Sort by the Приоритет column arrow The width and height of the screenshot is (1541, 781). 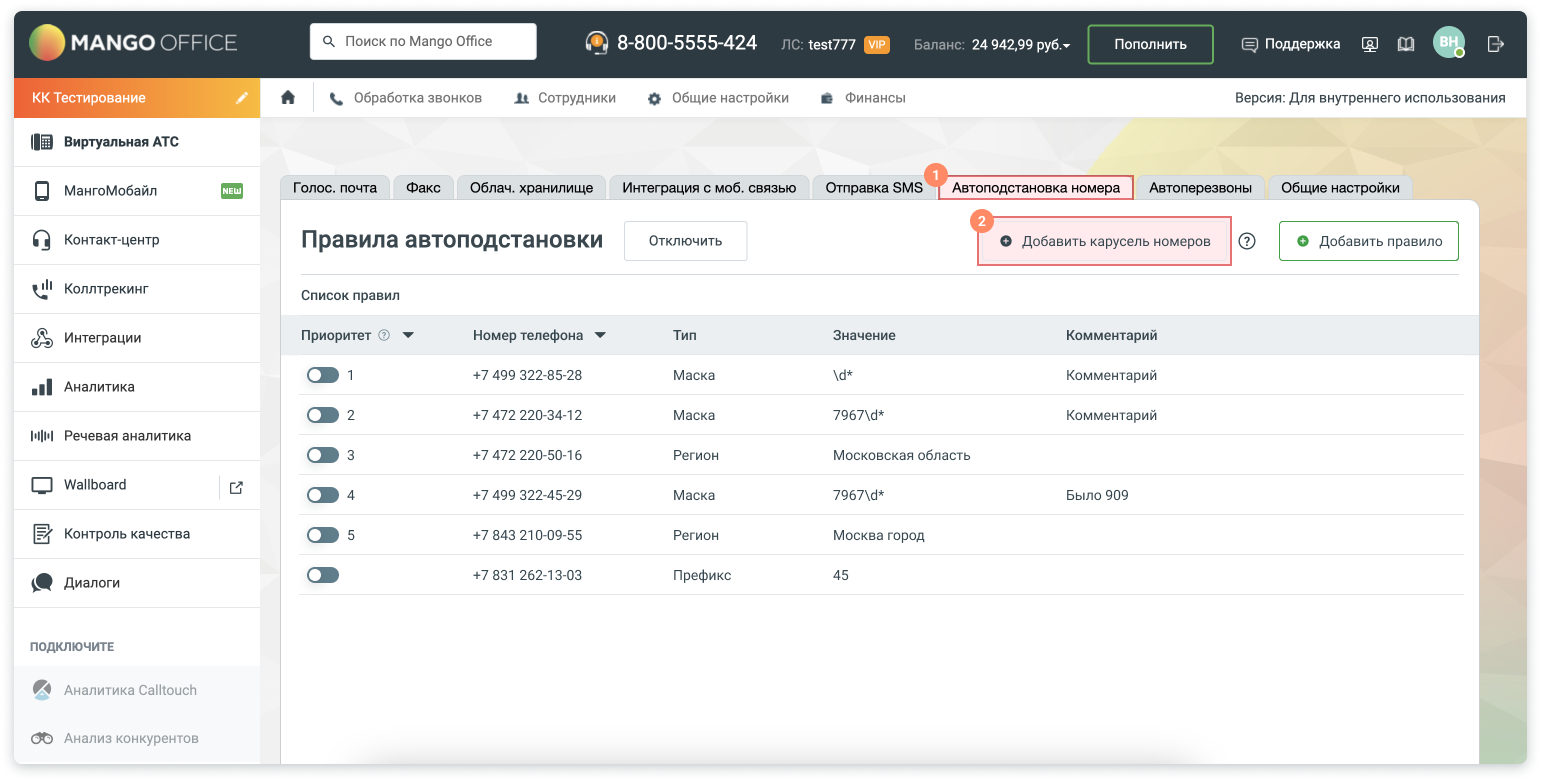408,336
